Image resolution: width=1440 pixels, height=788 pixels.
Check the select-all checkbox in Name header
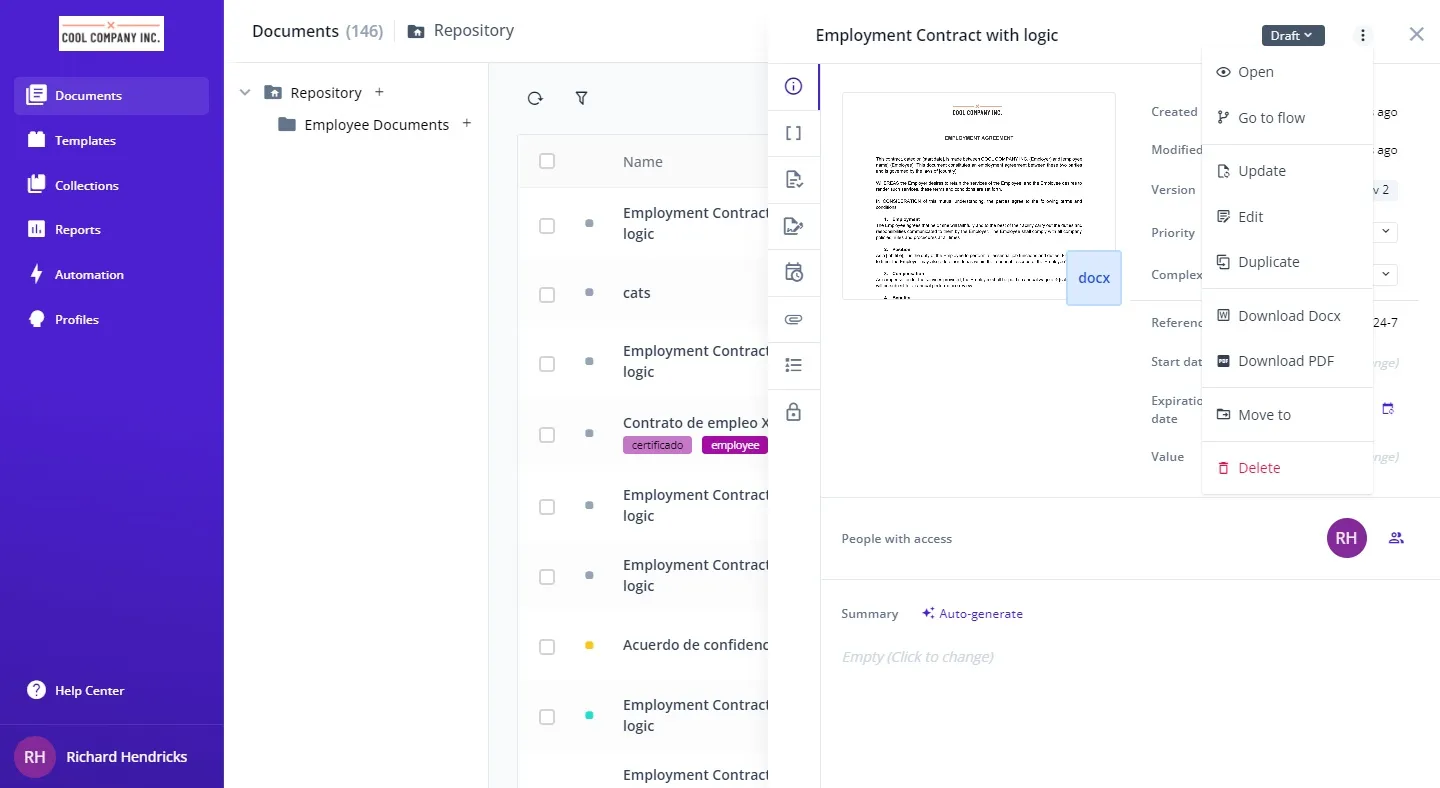pyautogui.click(x=547, y=161)
